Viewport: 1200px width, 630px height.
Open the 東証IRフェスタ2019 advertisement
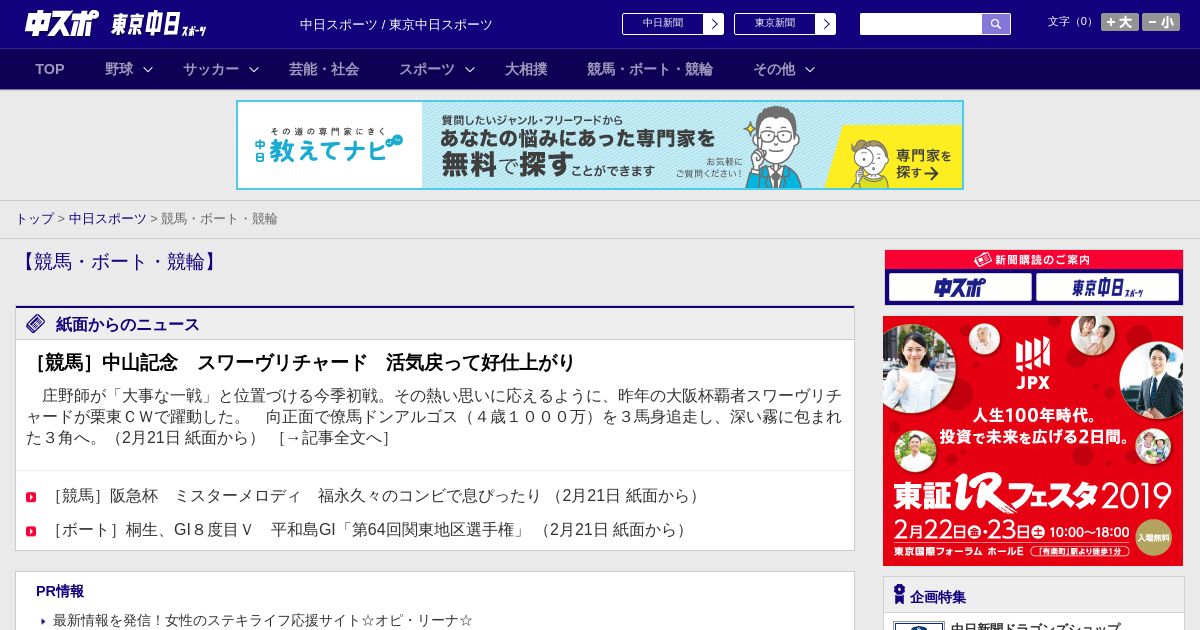click(1033, 441)
